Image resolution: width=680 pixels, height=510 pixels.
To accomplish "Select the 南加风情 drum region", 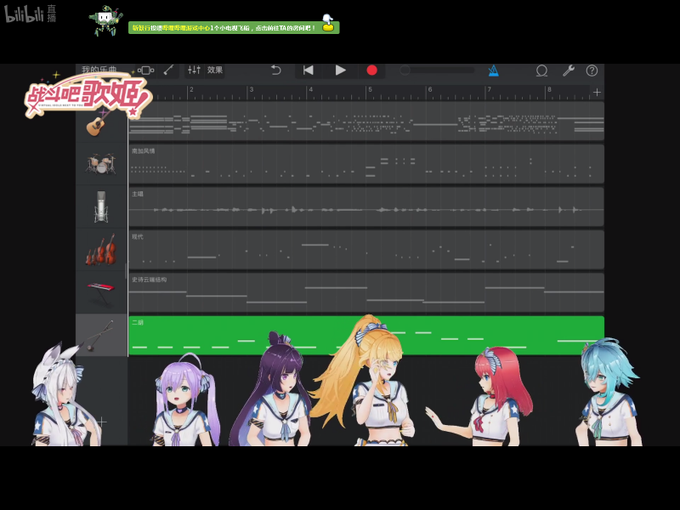I will [366, 164].
